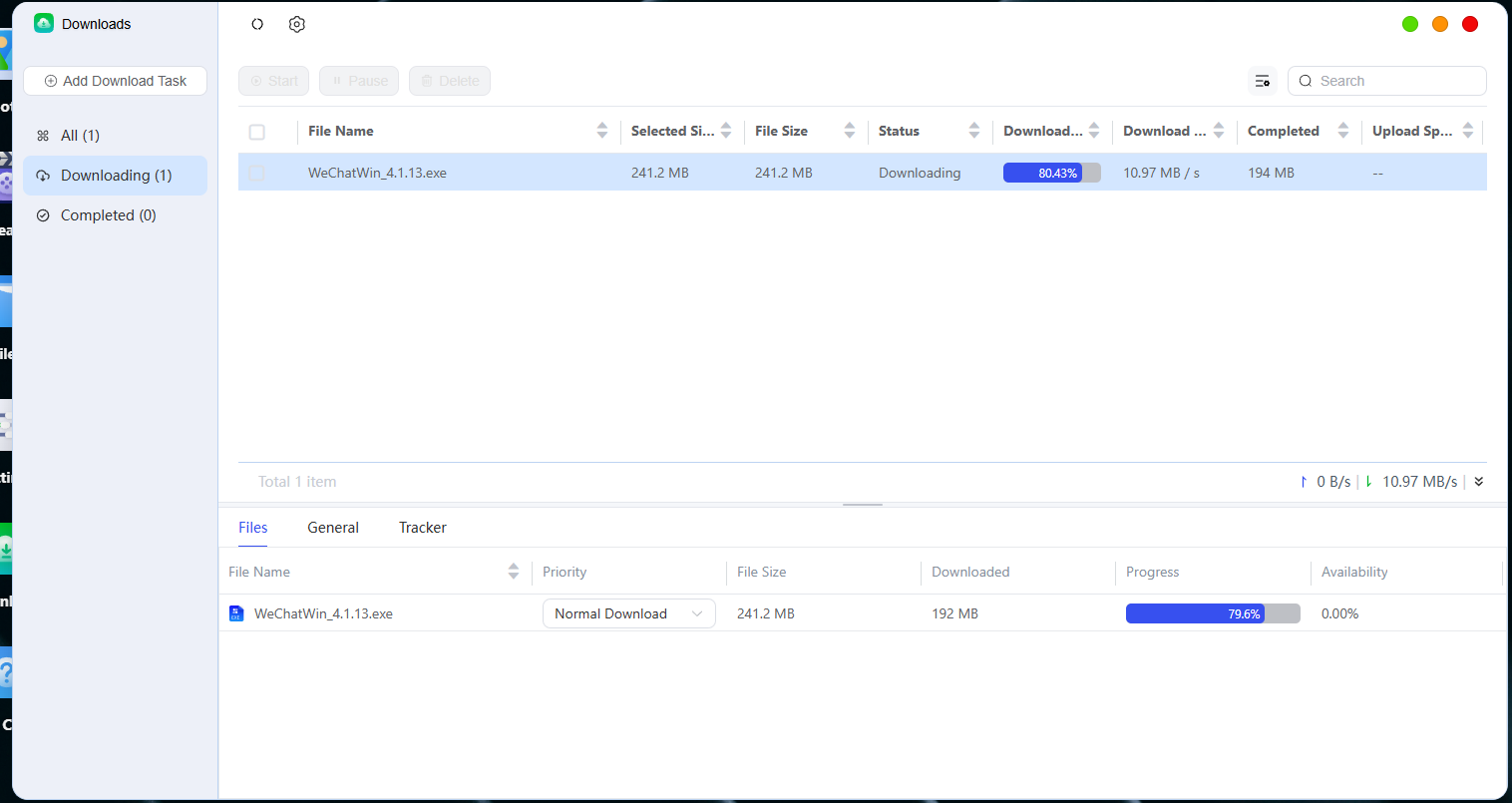Click the exe file icon for WeChatWin_4.1.13.exe

tap(236, 613)
